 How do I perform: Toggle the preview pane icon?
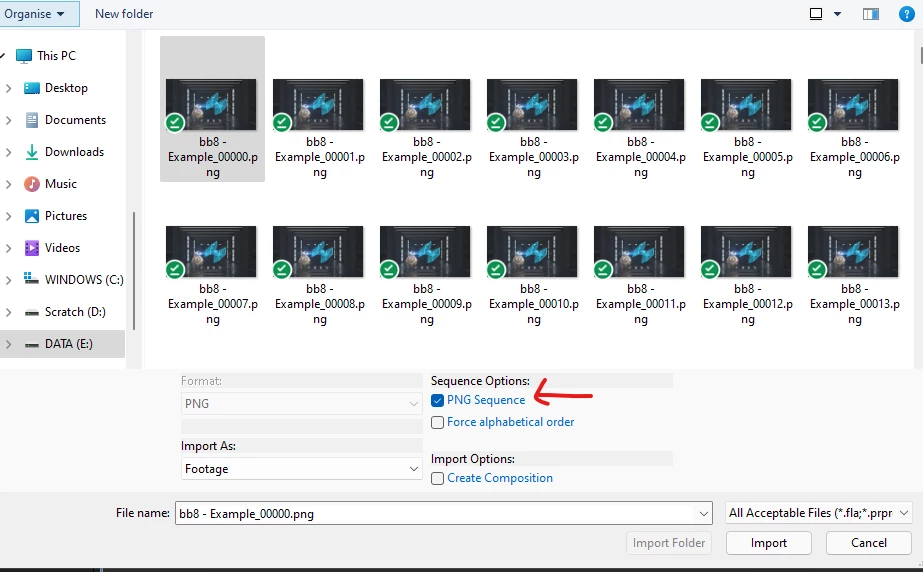coord(871,14)
